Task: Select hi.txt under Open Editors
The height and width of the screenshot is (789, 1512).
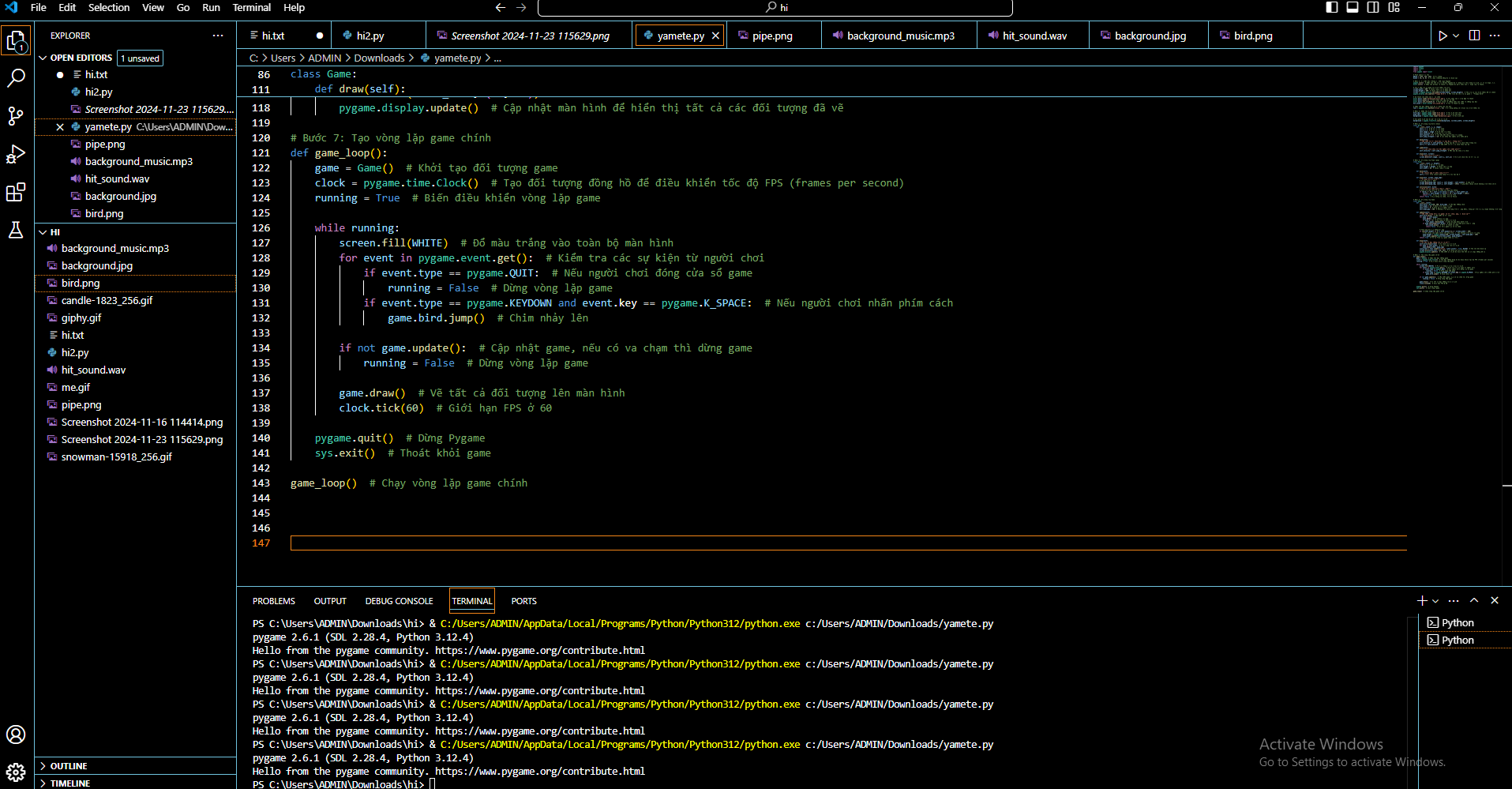Action: click(x=96, y=74)
